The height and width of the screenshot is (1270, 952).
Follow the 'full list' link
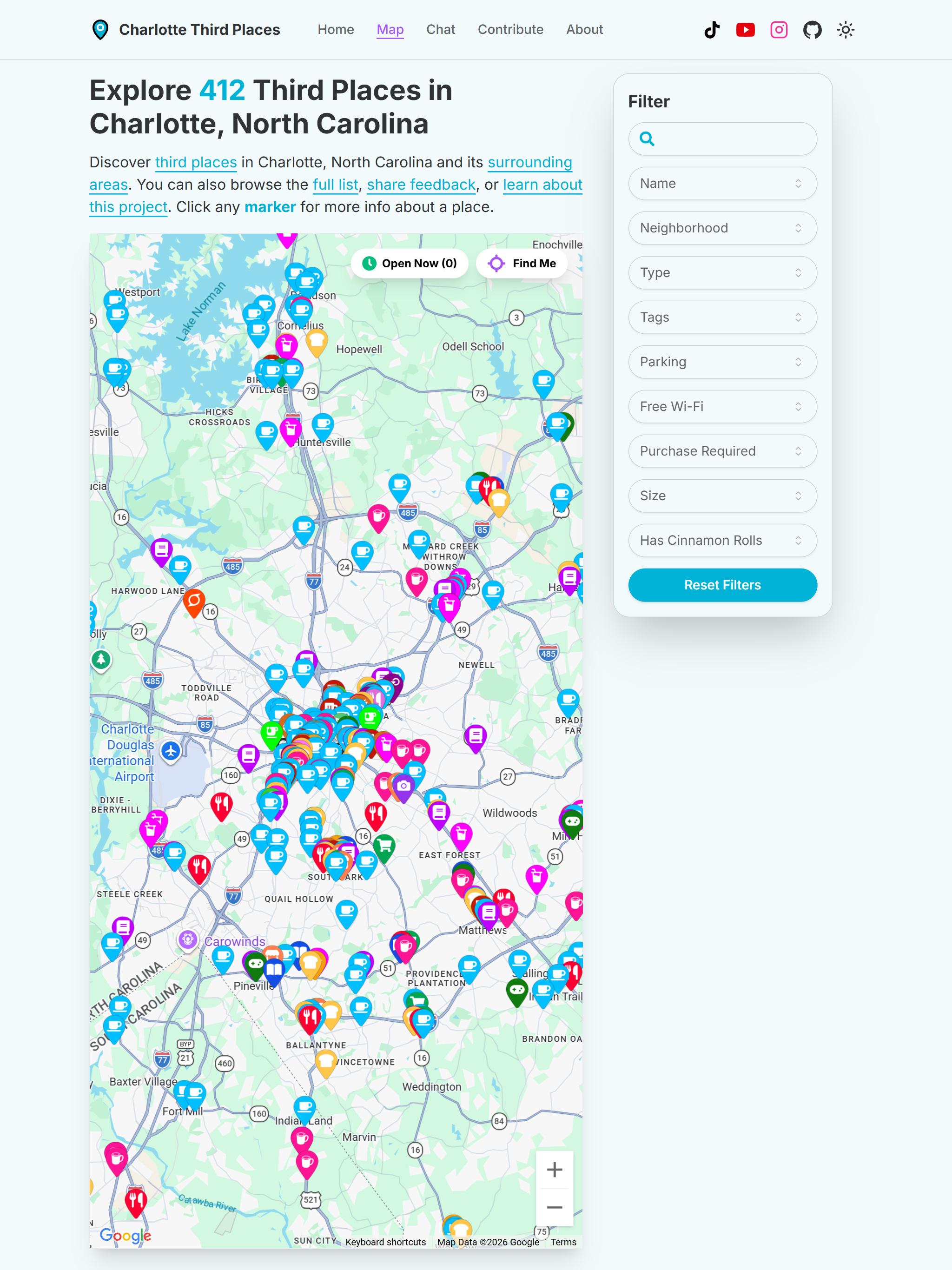pos(335,185)
